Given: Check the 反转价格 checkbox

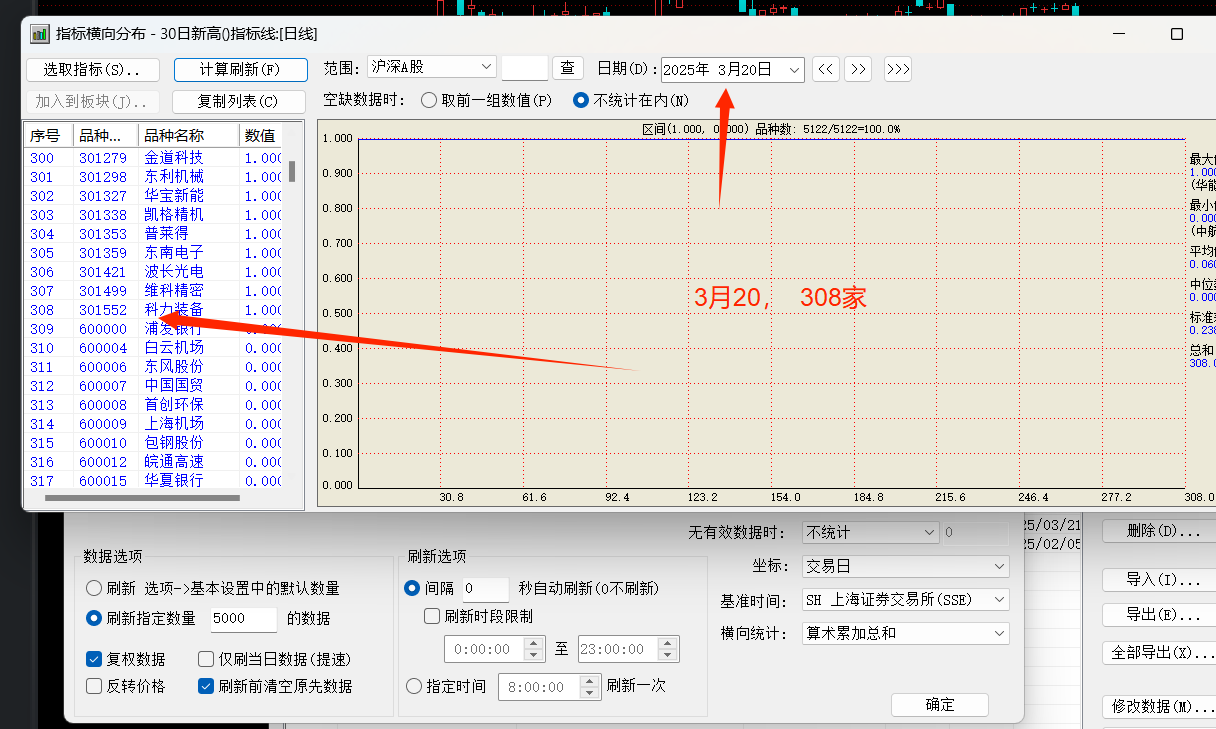Looking at the screenshot, I should (94, 686).
